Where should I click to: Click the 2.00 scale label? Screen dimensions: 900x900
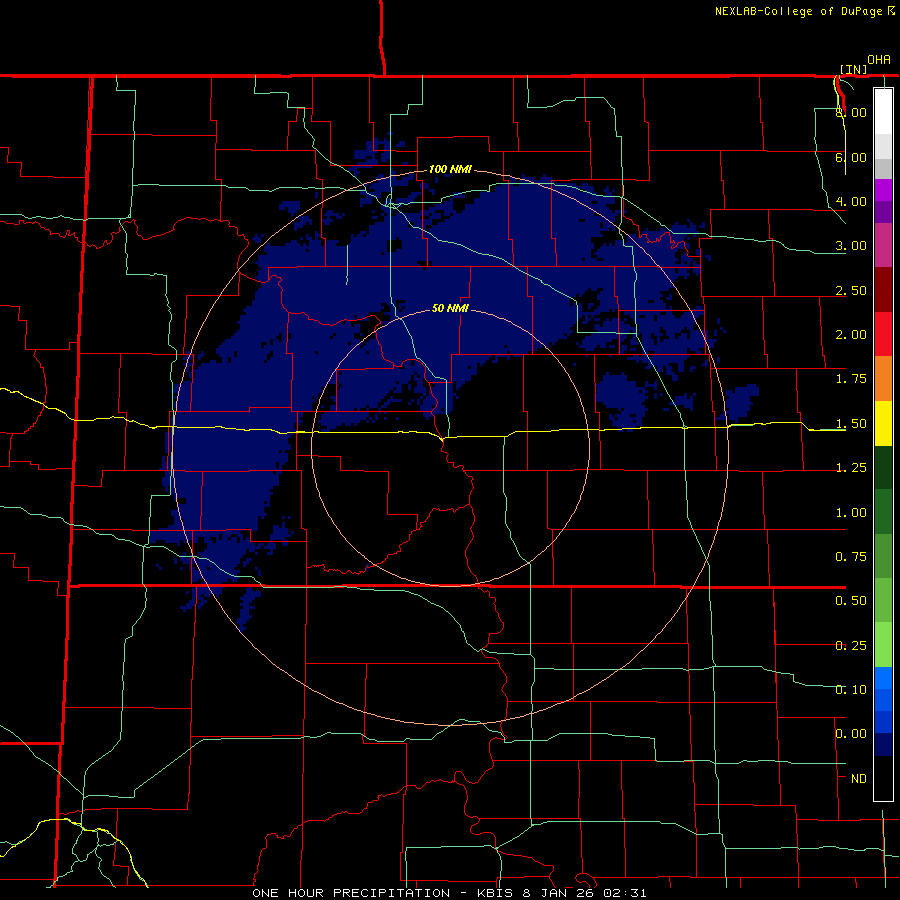(851, 335)
